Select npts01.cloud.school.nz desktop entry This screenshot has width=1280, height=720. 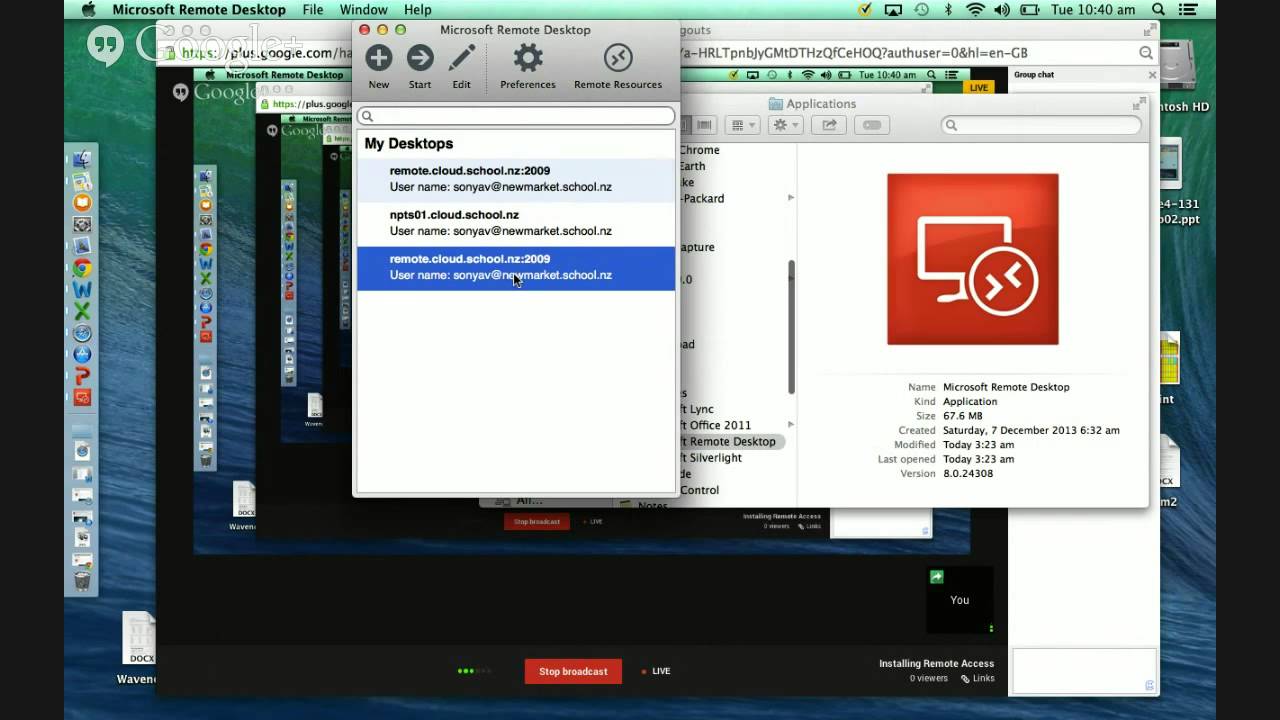[x=516, y=223]
